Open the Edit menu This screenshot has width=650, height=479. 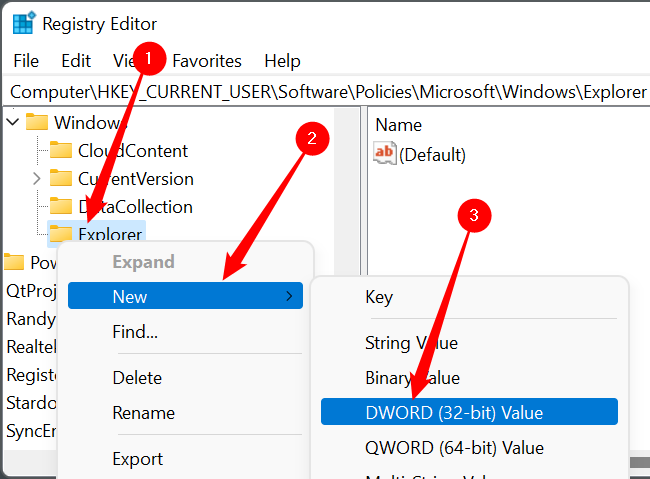(76, 61)
